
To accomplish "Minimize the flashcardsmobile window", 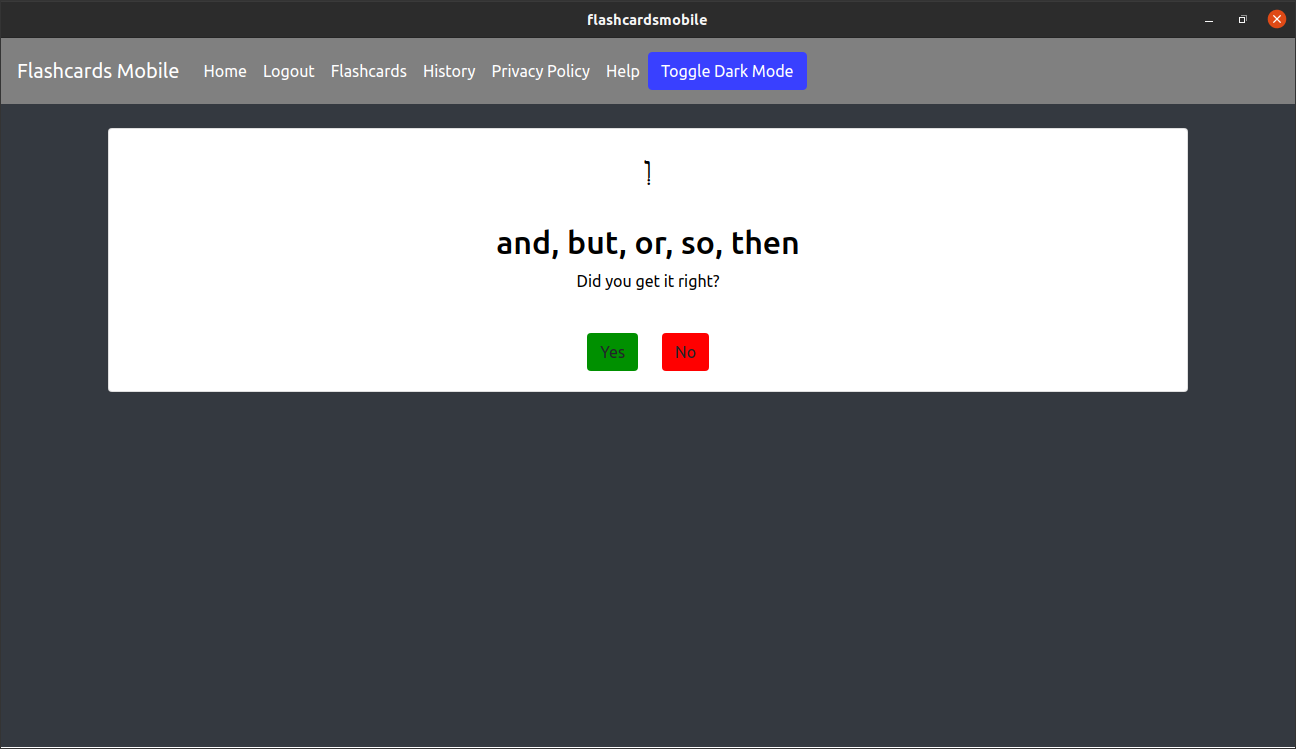I will click(1208, 19).
